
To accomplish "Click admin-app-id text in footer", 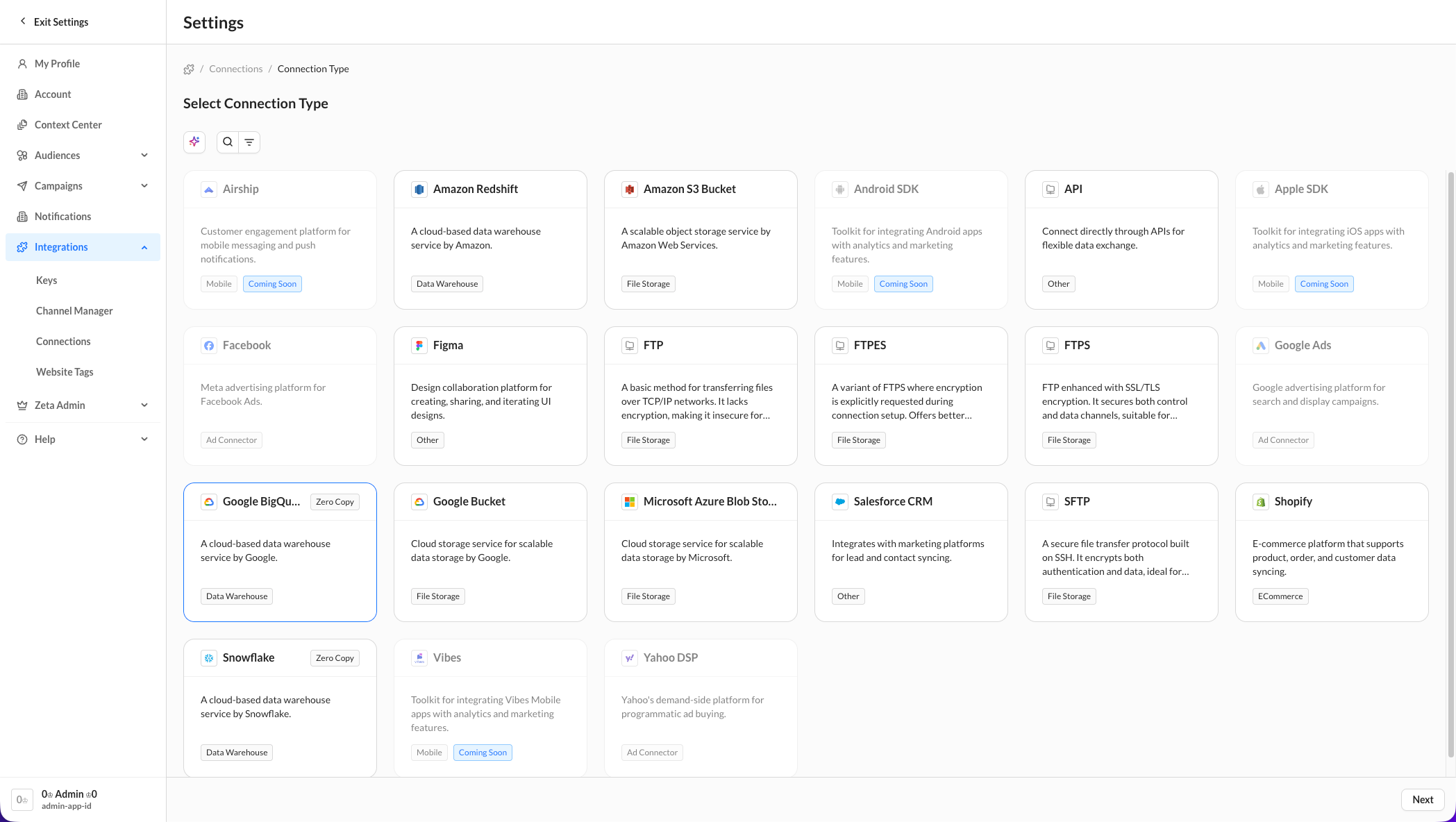I will point(67,807).
